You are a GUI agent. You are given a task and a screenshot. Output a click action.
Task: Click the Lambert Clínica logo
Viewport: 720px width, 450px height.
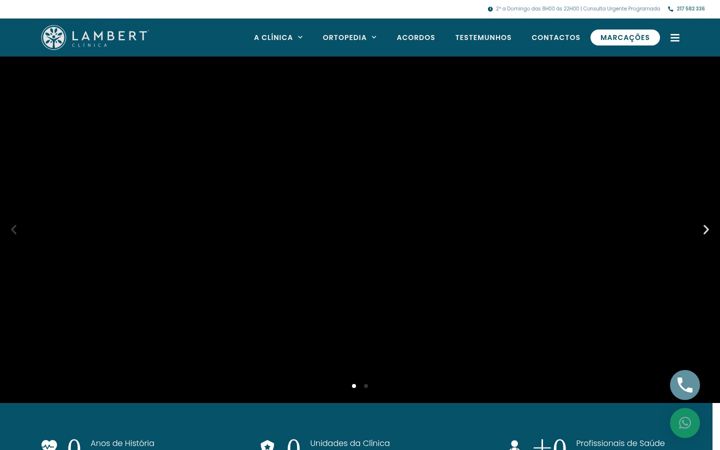94,37
